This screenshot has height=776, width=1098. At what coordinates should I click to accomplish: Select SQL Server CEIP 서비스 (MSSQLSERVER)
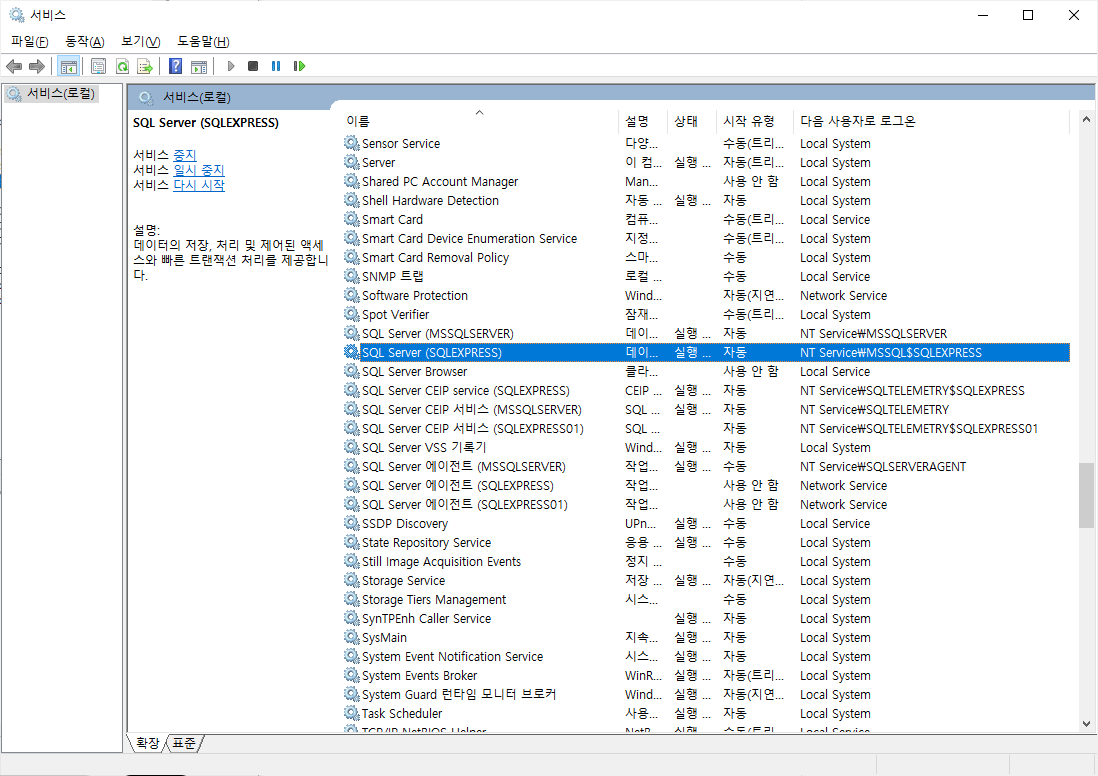click(707, 409)
